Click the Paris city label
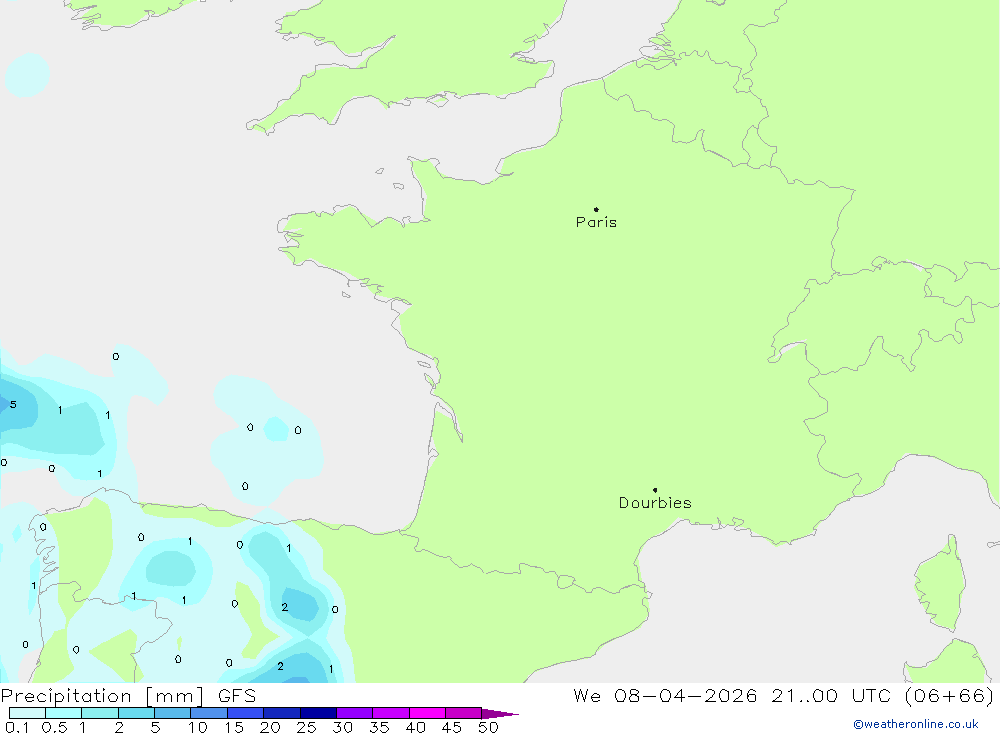Viewport: 1000px width, 733px height. click(x=596, y=222)
